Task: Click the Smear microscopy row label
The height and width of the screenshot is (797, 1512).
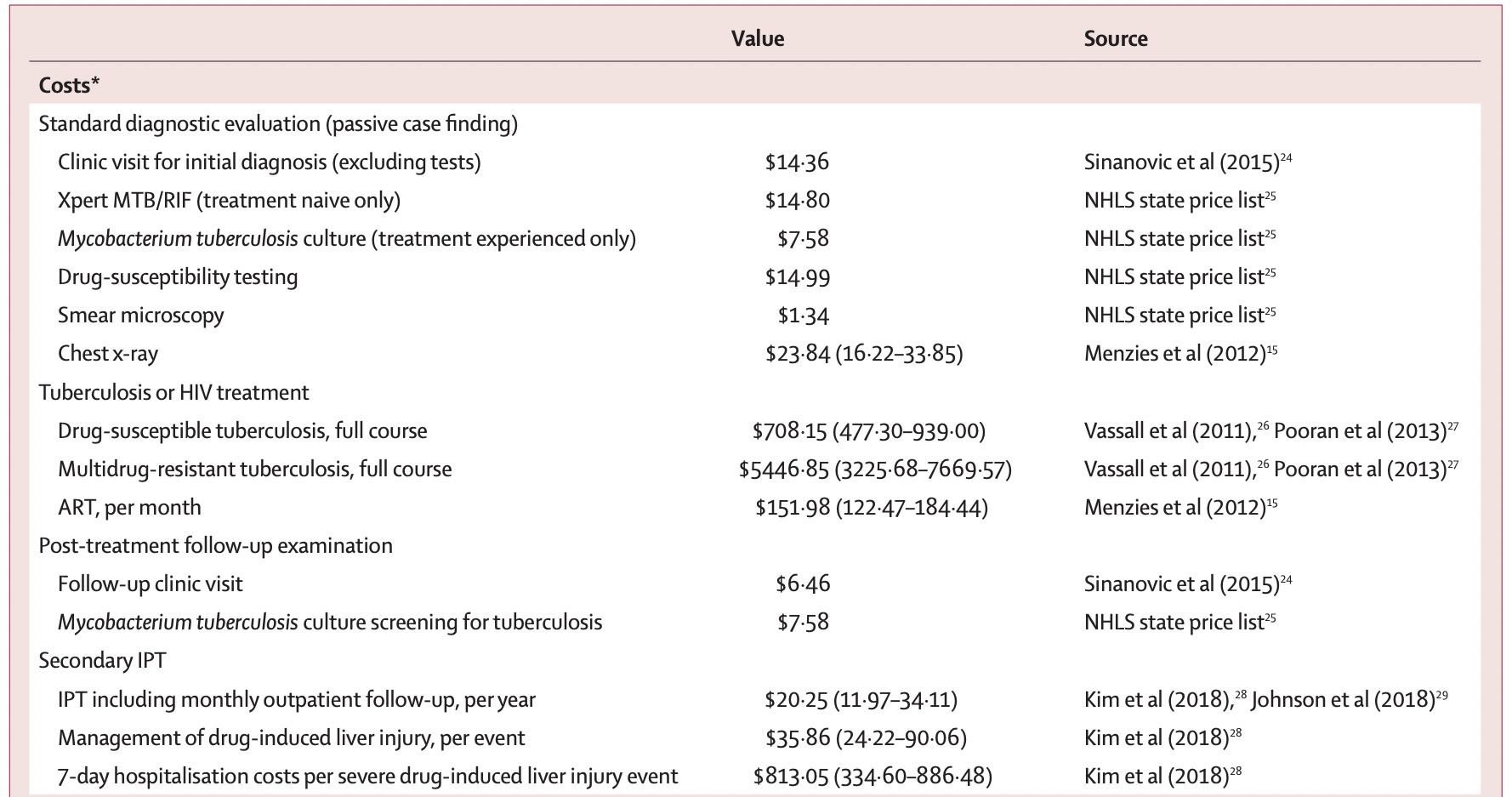Action: coord(141,315)
